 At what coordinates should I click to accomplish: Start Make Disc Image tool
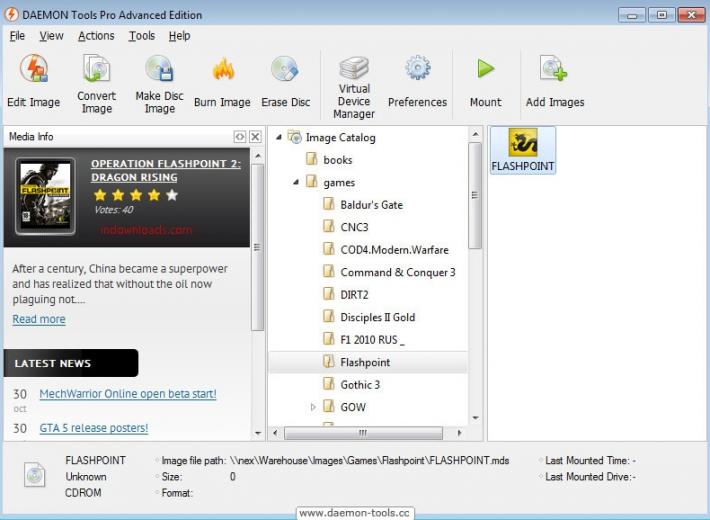coord(159,83)
